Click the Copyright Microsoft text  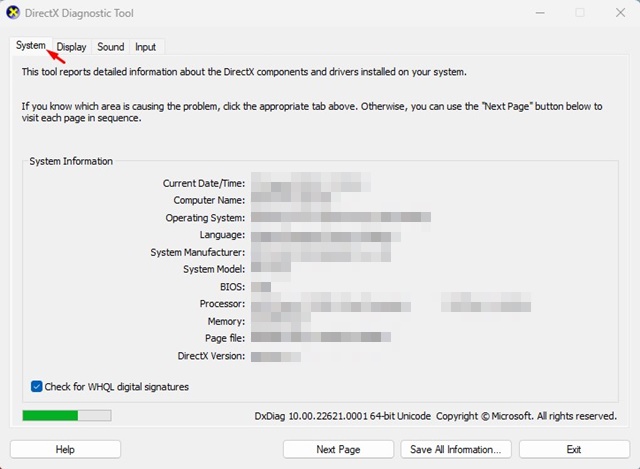coord(527,416)
